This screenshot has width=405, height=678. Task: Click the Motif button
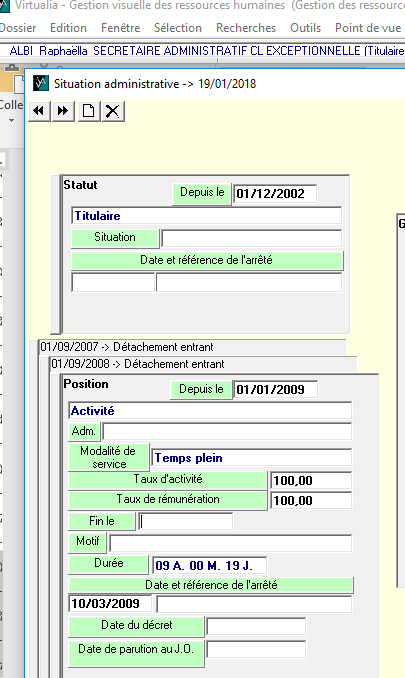tap(87, 541)
